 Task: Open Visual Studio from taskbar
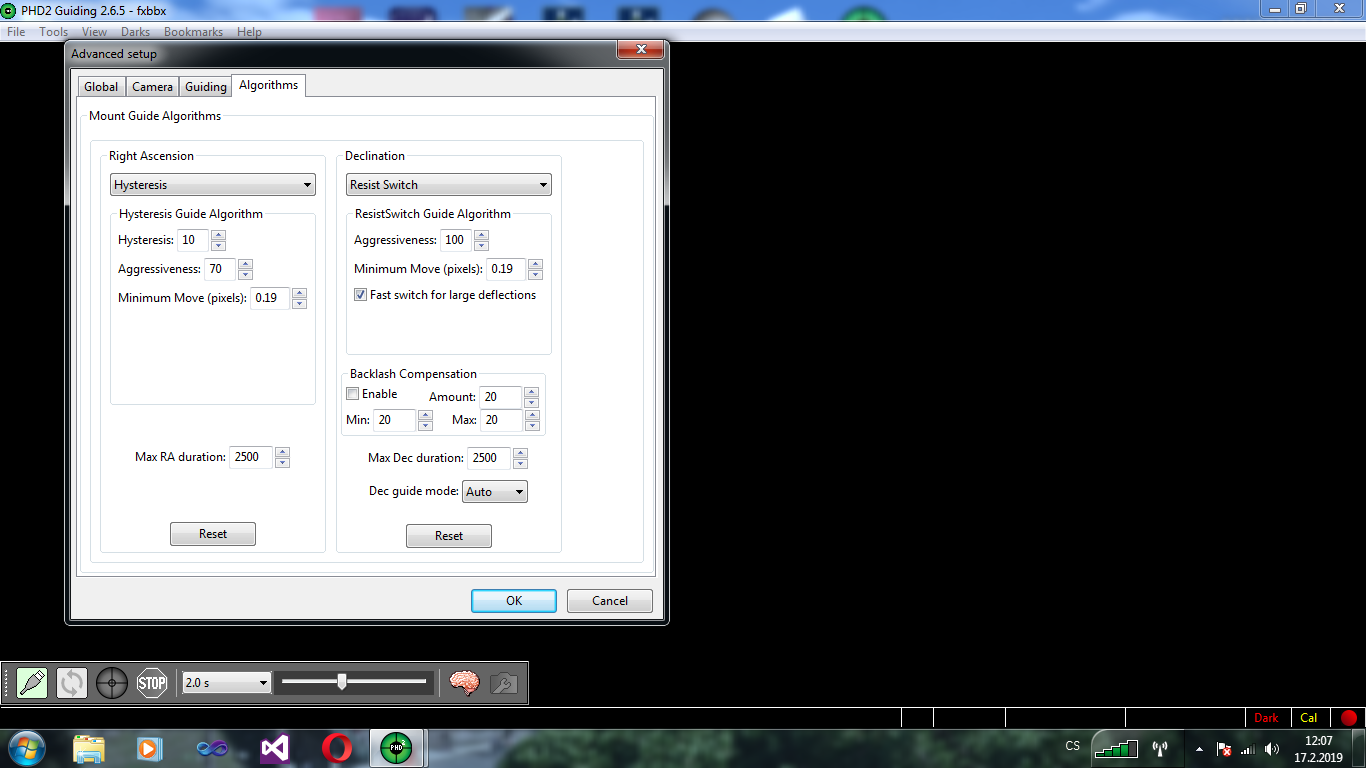275,748
